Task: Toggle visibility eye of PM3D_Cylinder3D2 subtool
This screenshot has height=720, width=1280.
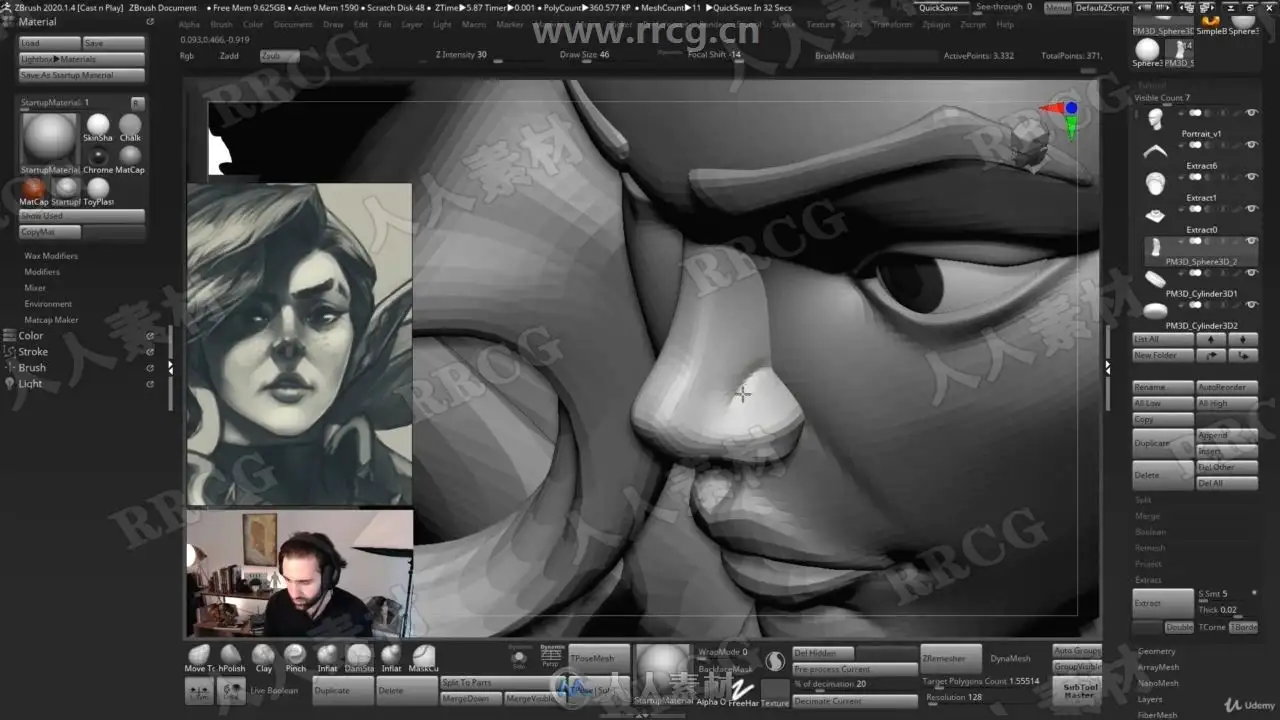Action: 1251,305
